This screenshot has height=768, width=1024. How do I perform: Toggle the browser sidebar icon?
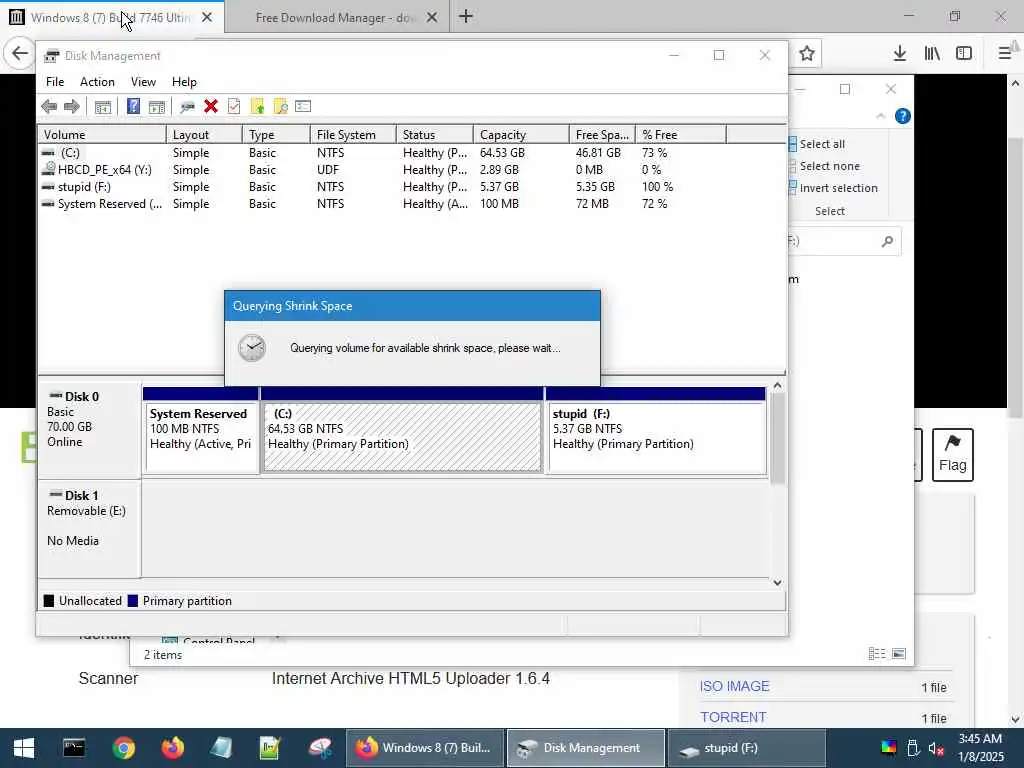click(x=964, y=53)
